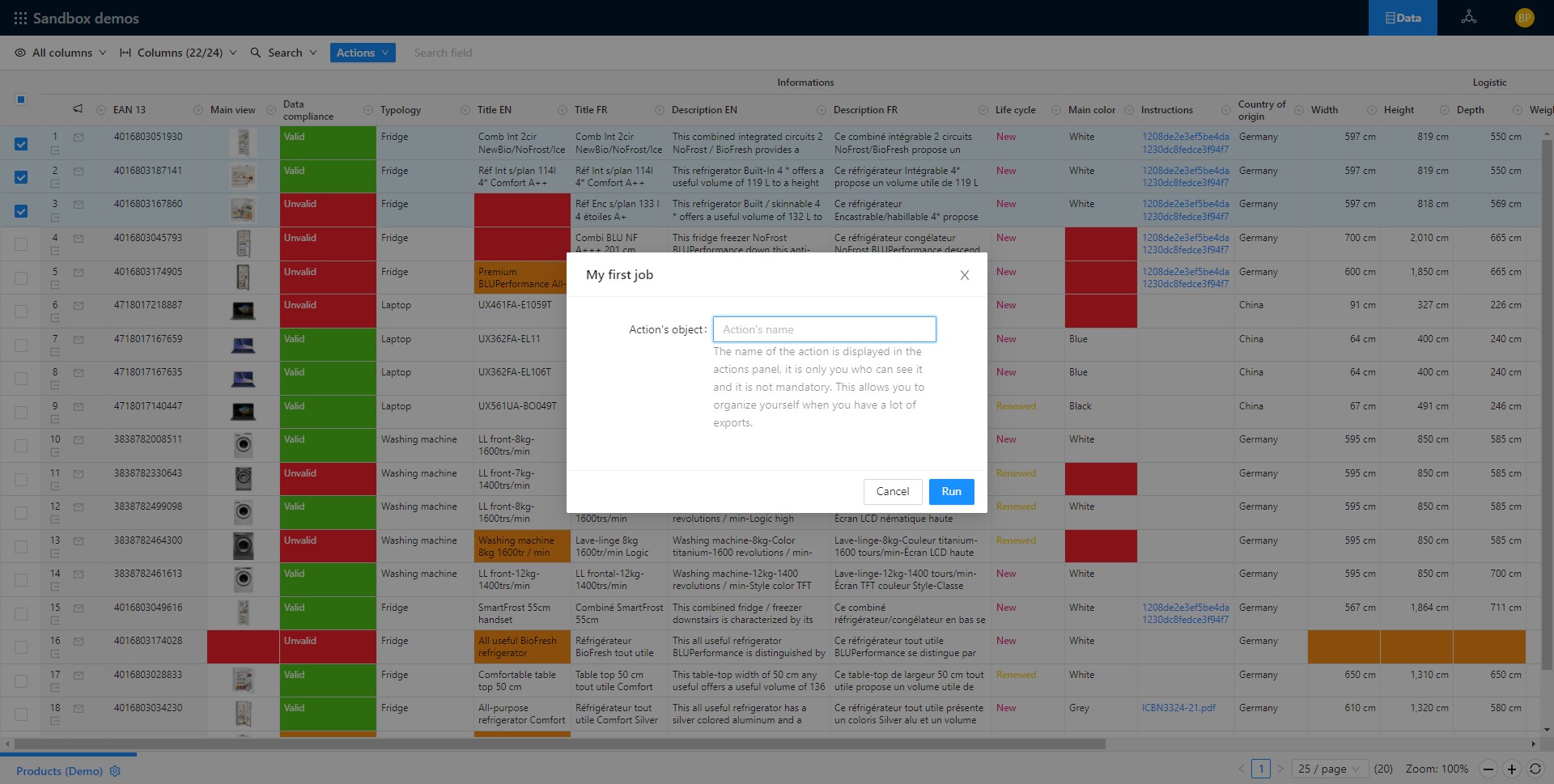Open the BP user avatar
The image size is (1554, 784).
[1524, 17]
